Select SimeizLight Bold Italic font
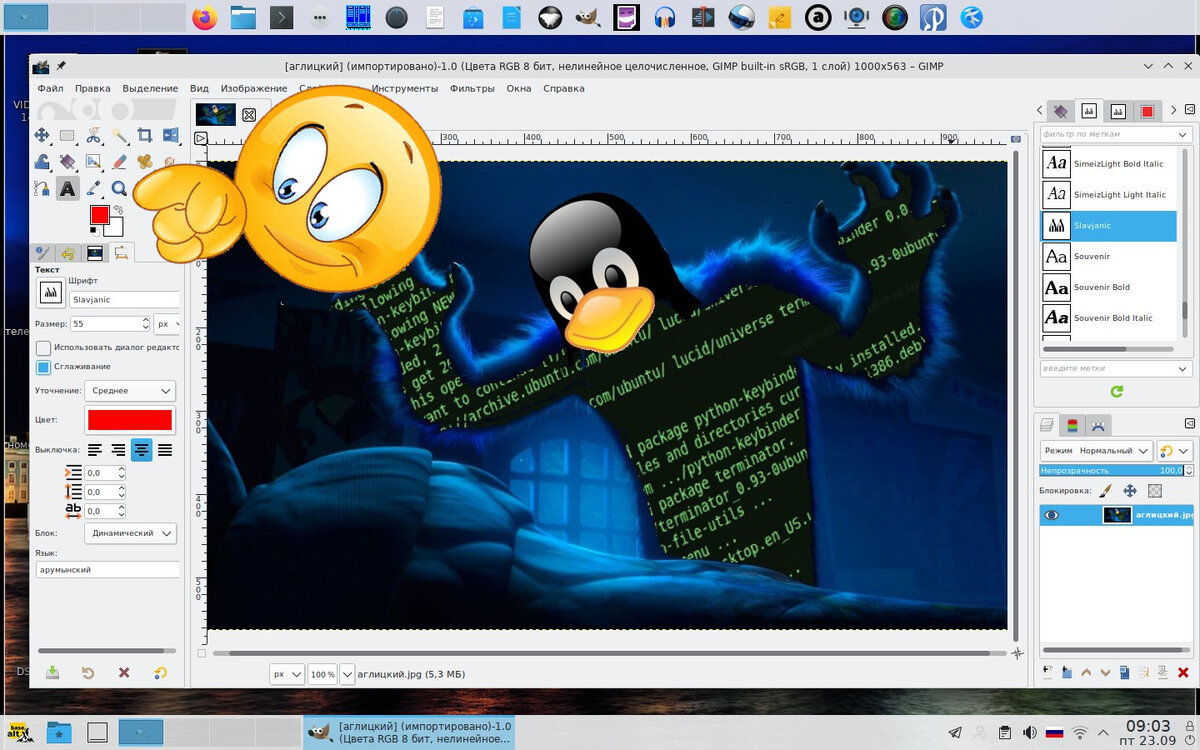Image resolution: width=1200 pixels, height=750 pixels. (x=1109, y=164)
